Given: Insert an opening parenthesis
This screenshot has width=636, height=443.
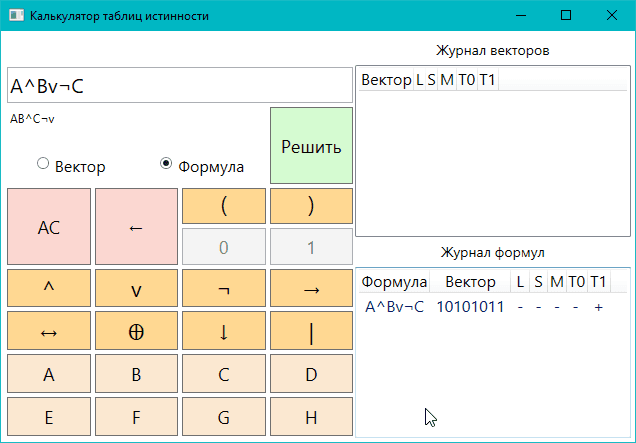Looking at the screenshot, I should click(x=224, y=206).
